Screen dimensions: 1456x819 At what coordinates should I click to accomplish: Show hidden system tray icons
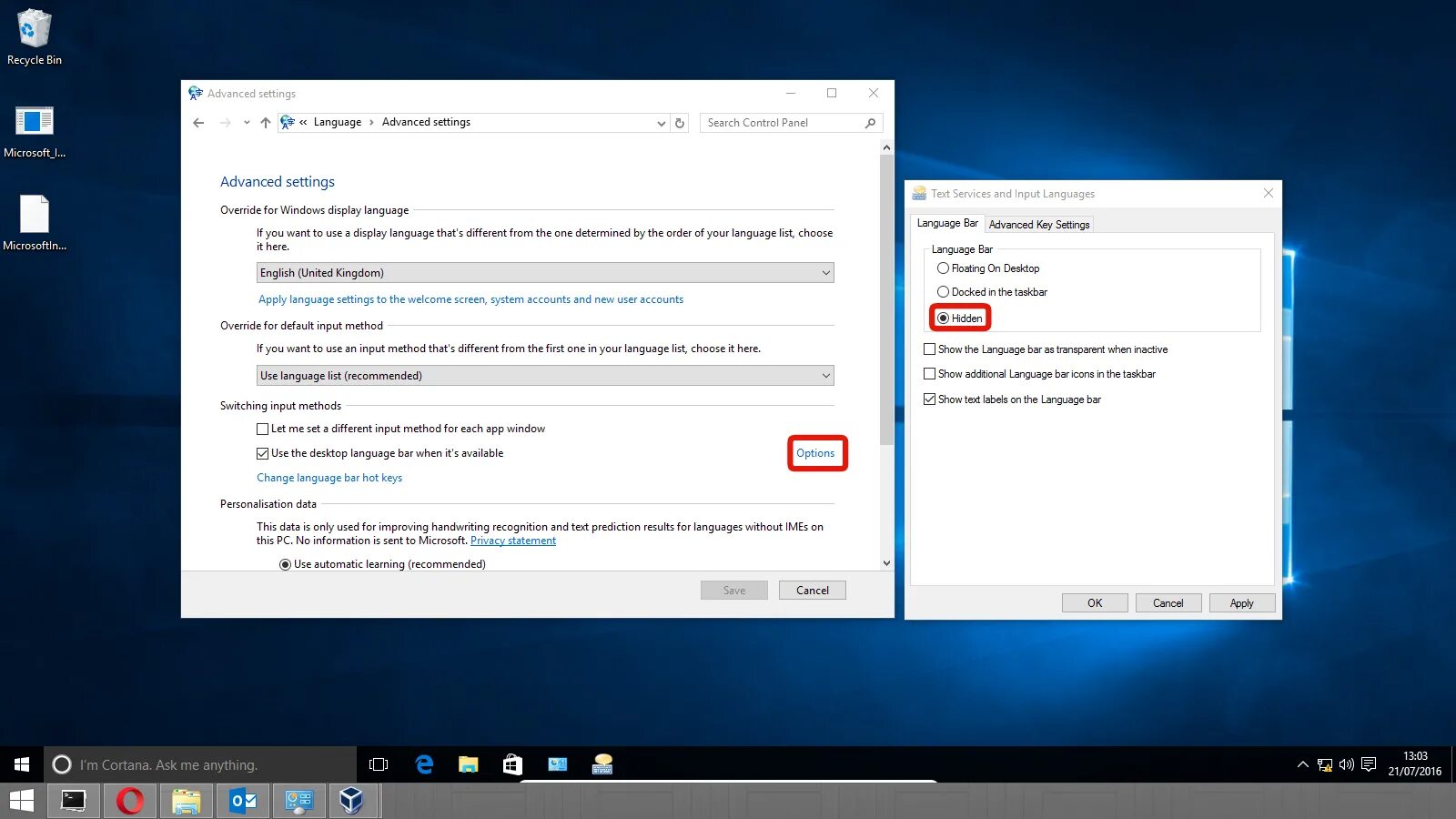(1302, 764)
